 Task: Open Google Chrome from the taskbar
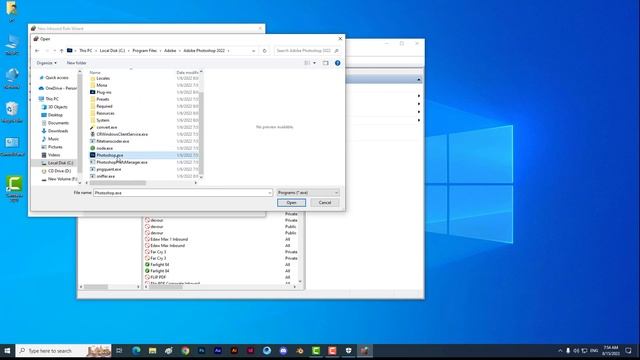click(185, 351)
